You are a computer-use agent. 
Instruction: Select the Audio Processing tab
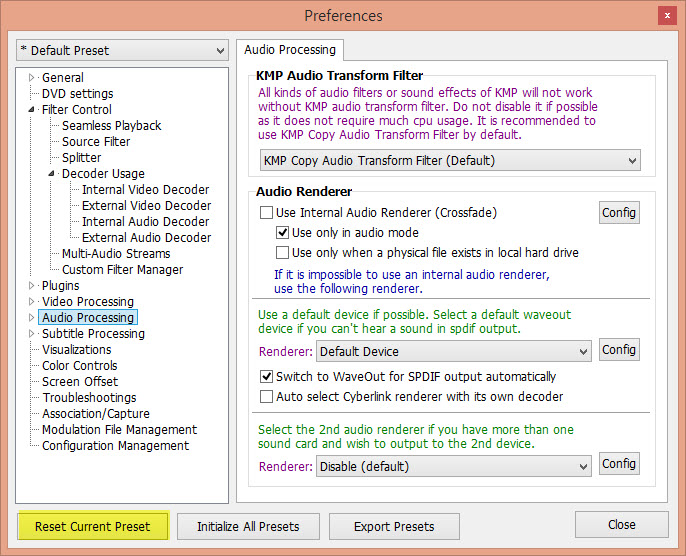pos(290,50)
